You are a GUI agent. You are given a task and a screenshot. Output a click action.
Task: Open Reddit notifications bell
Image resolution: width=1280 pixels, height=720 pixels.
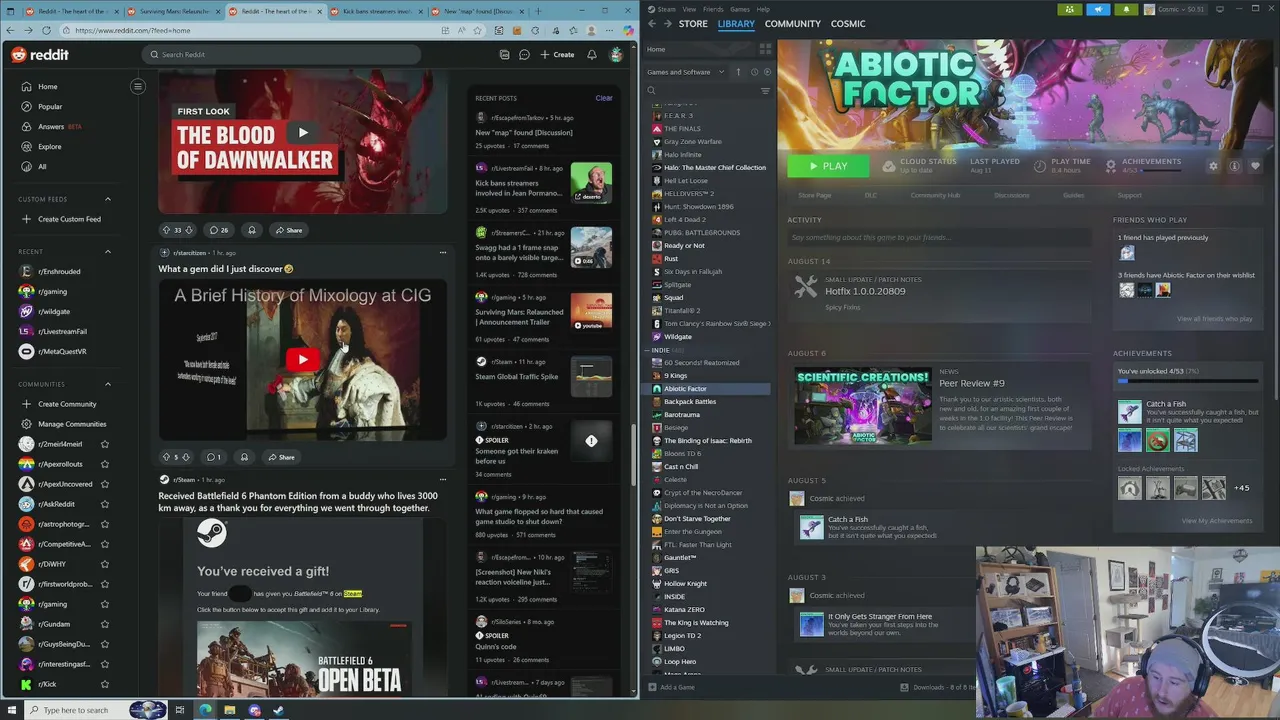tap(592, 55)
